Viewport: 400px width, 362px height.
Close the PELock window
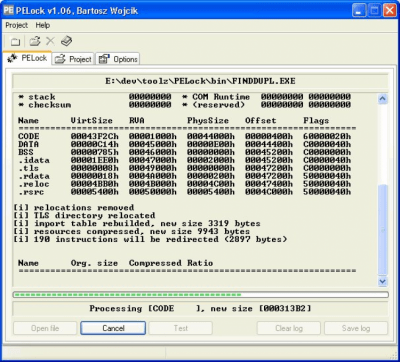389,10
